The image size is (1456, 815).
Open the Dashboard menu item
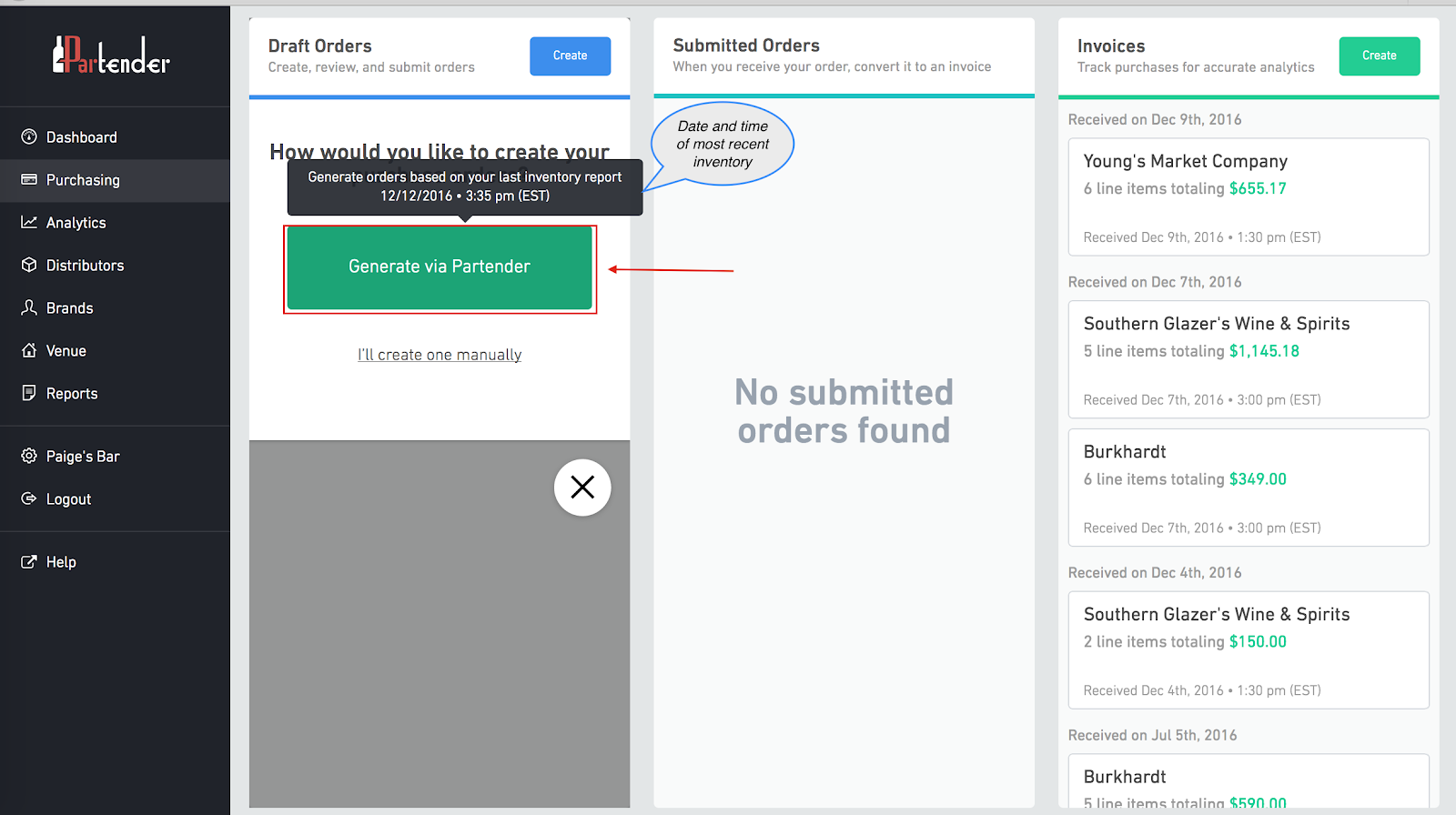pos(115,137)
